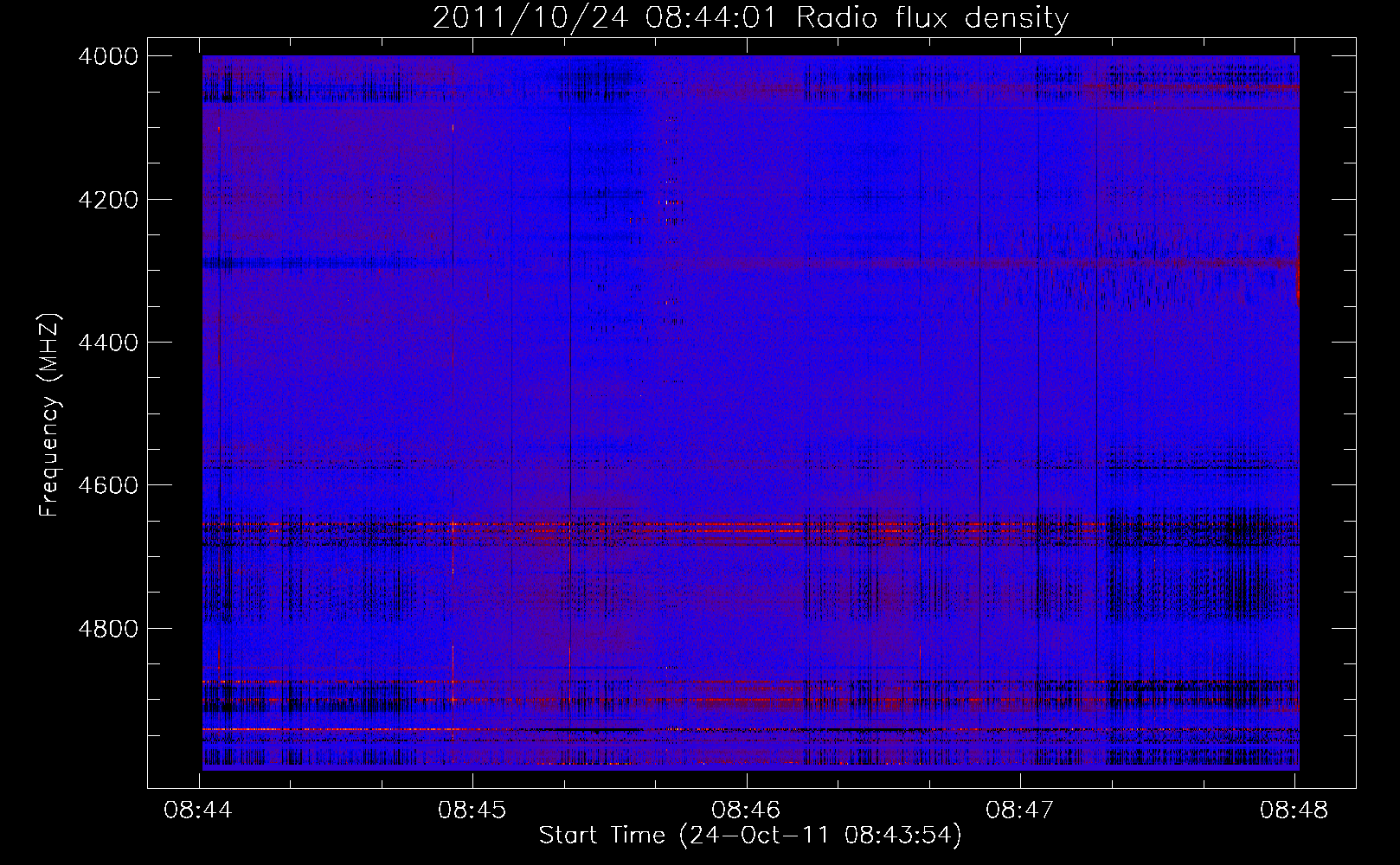Select the 4000 frequency tick label
The width and height of the screenshot is (1400, 865).
pyautogui.click(x=108, y=56)
